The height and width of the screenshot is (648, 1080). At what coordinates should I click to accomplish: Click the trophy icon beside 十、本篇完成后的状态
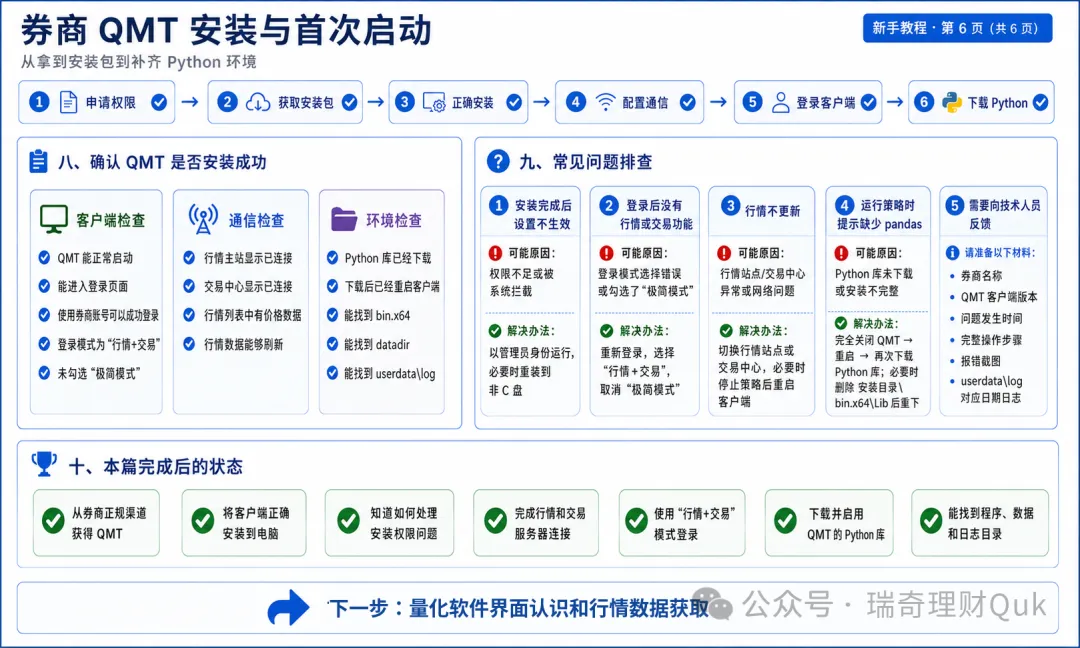tap(44, 464)
